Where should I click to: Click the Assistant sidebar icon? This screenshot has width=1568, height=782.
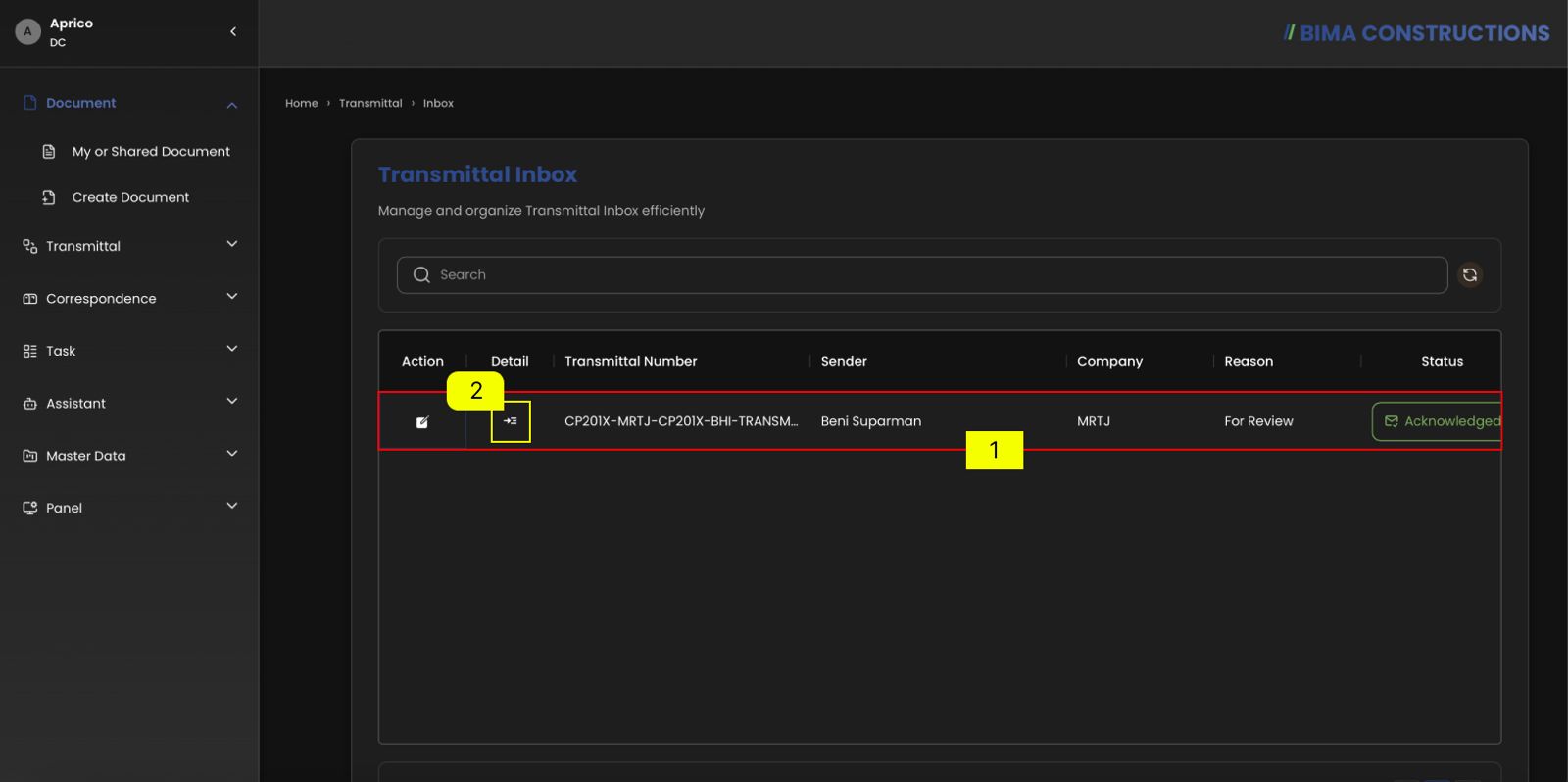click(x=29, y=404)
